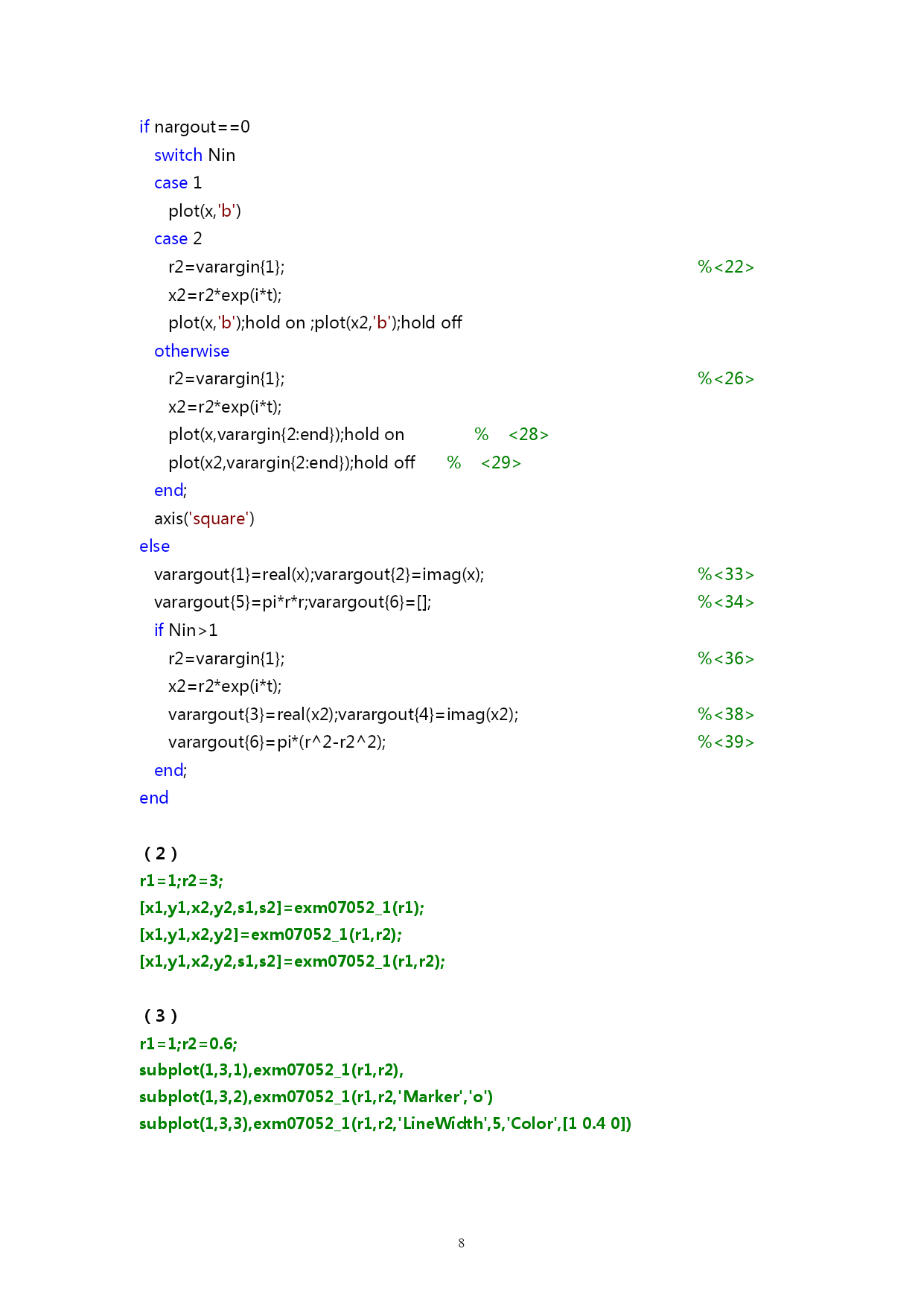Click the section heading (3)

tap(160, 1017)
